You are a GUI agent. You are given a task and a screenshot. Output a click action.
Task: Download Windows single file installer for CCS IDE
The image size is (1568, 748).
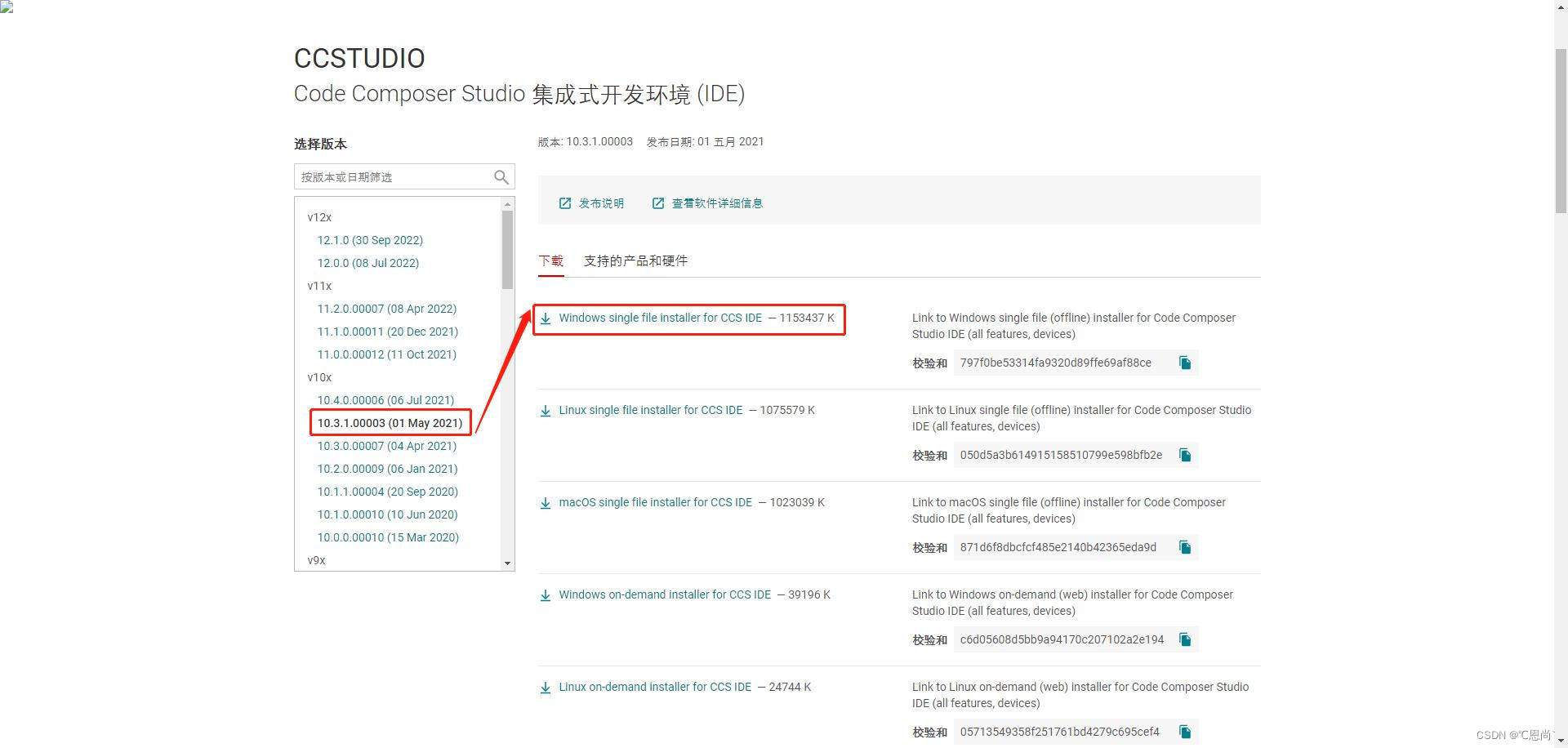point(660,318)
